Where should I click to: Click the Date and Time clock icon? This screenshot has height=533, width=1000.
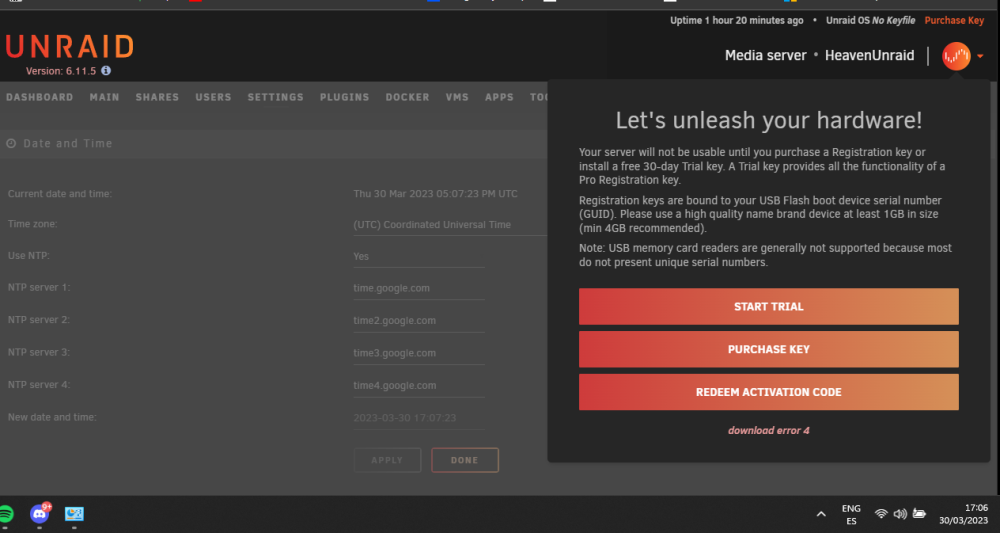[x=11, y=143]
